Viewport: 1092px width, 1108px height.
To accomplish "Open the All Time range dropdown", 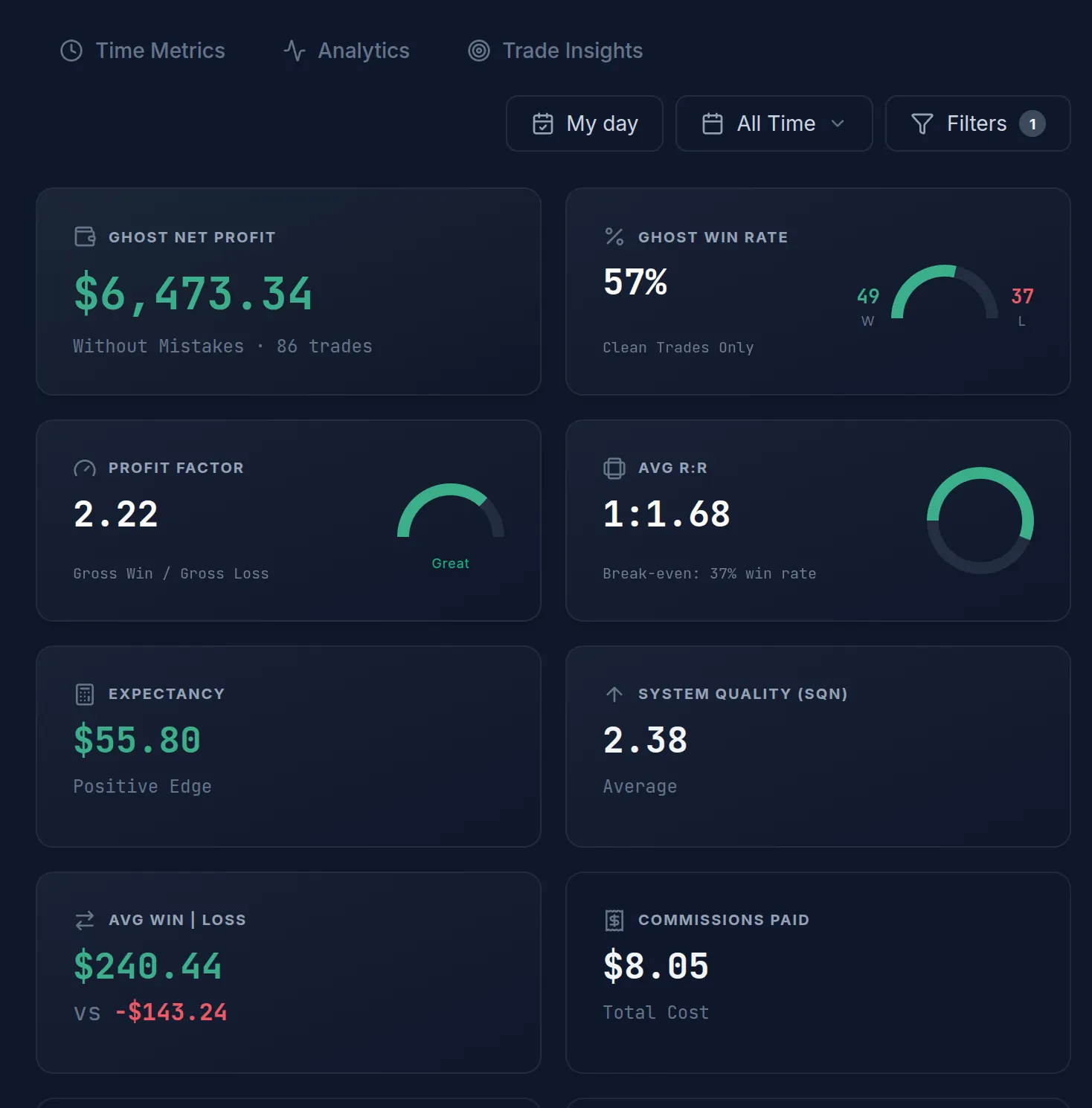I will click(x=774, y=123).
